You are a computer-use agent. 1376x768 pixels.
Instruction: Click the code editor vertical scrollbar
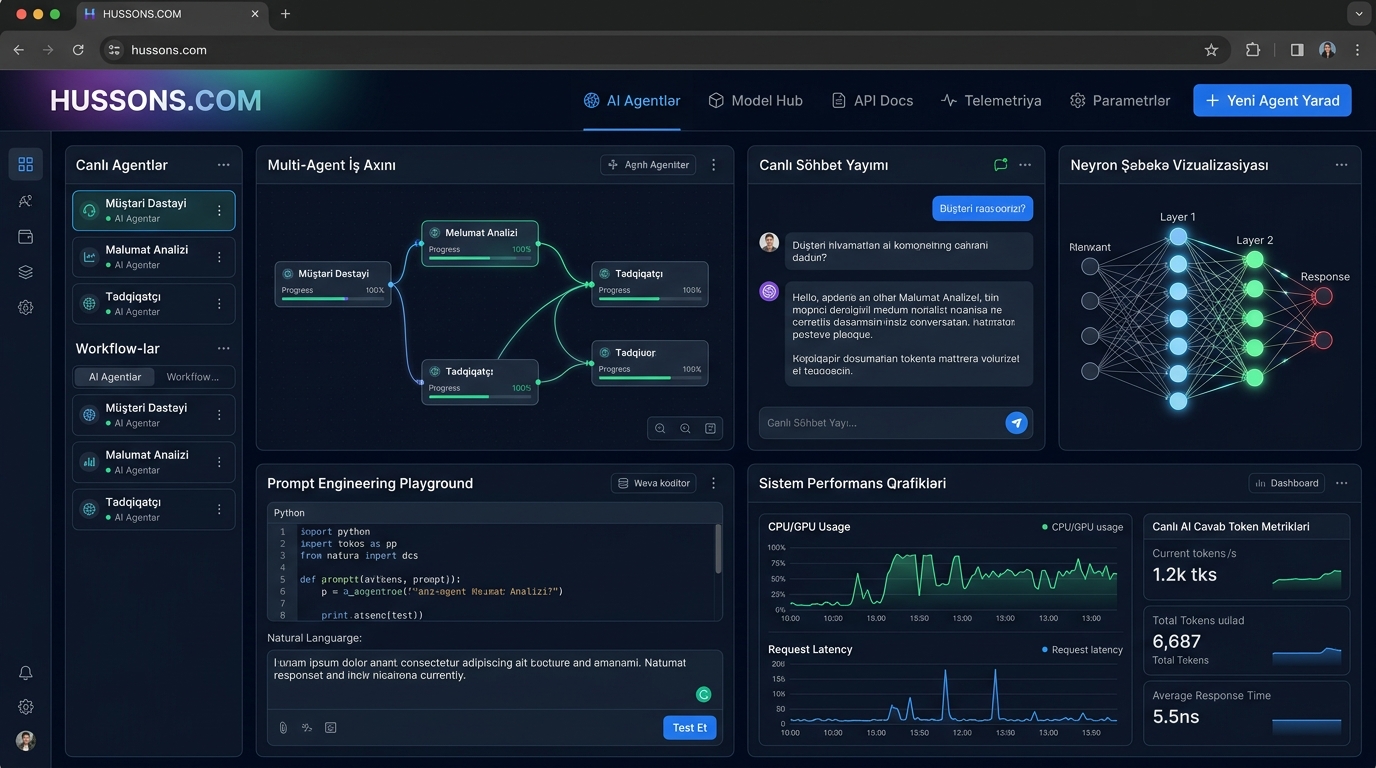click(717, 548)
